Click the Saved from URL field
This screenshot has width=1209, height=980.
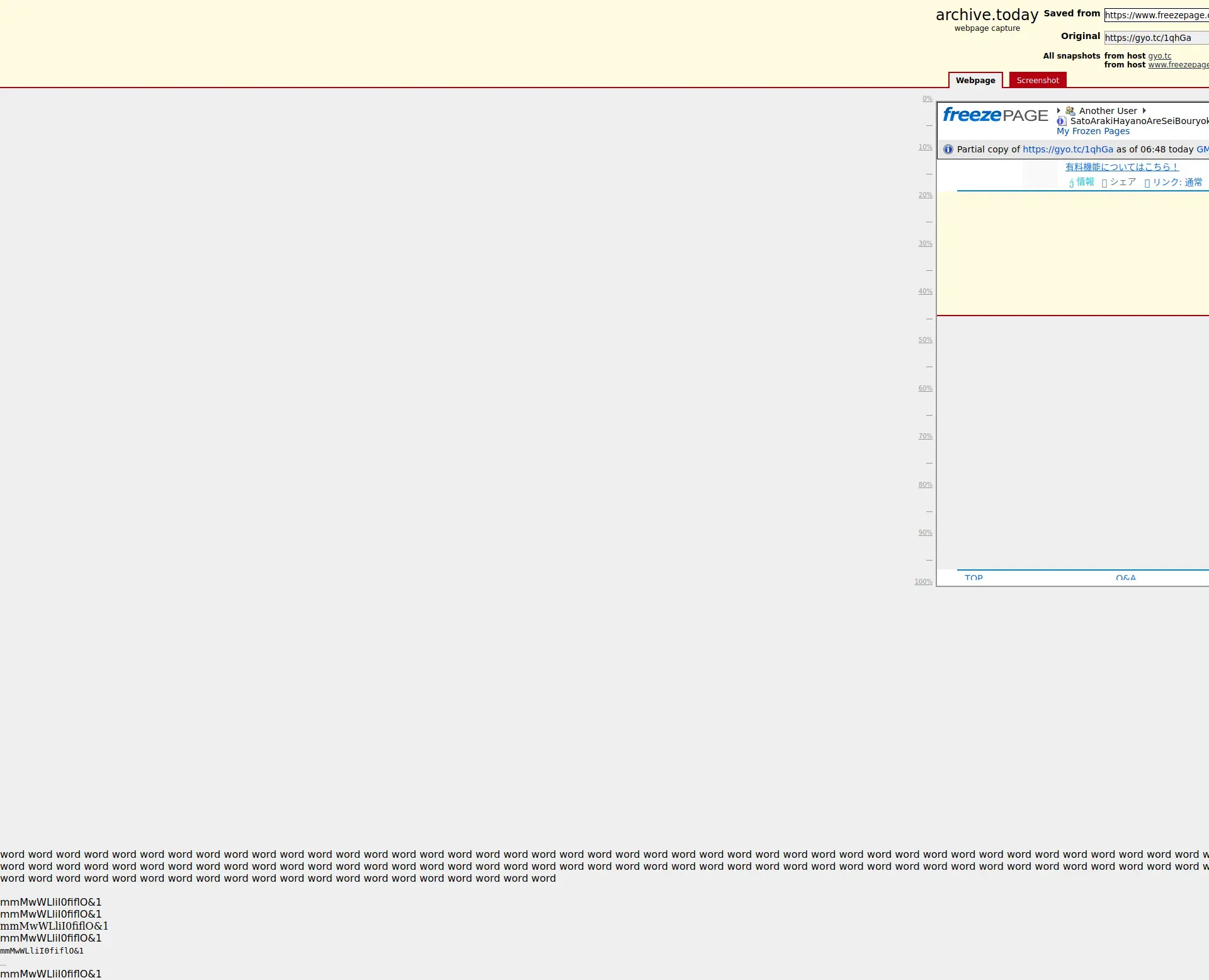point(1155,15)
